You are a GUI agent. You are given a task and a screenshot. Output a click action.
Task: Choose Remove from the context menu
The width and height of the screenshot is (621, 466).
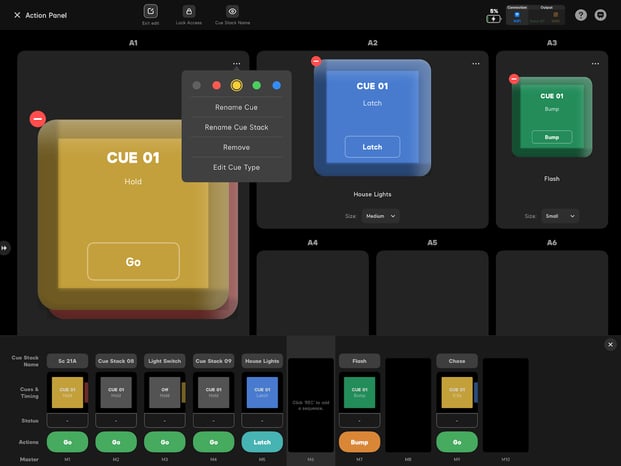click(236, 147)
